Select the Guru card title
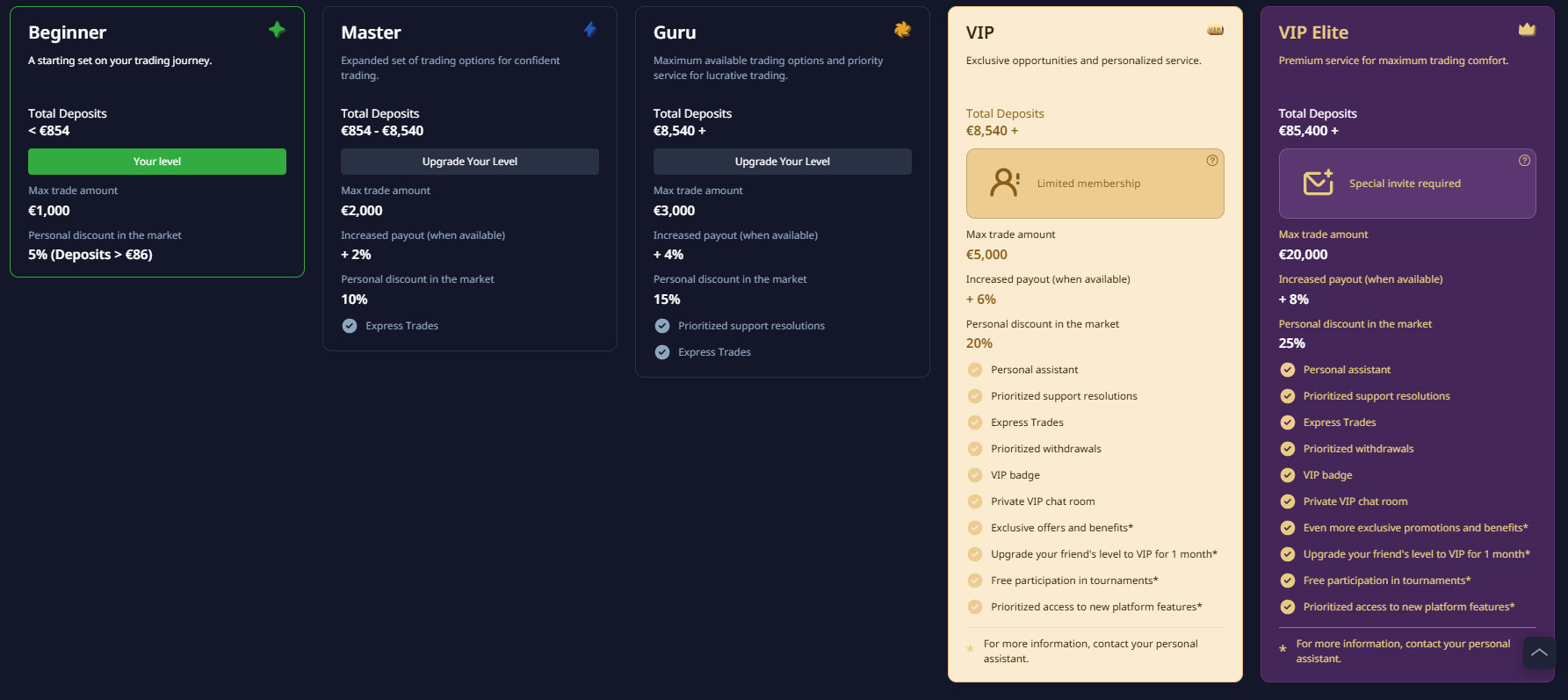 click(x=675, y=32)
